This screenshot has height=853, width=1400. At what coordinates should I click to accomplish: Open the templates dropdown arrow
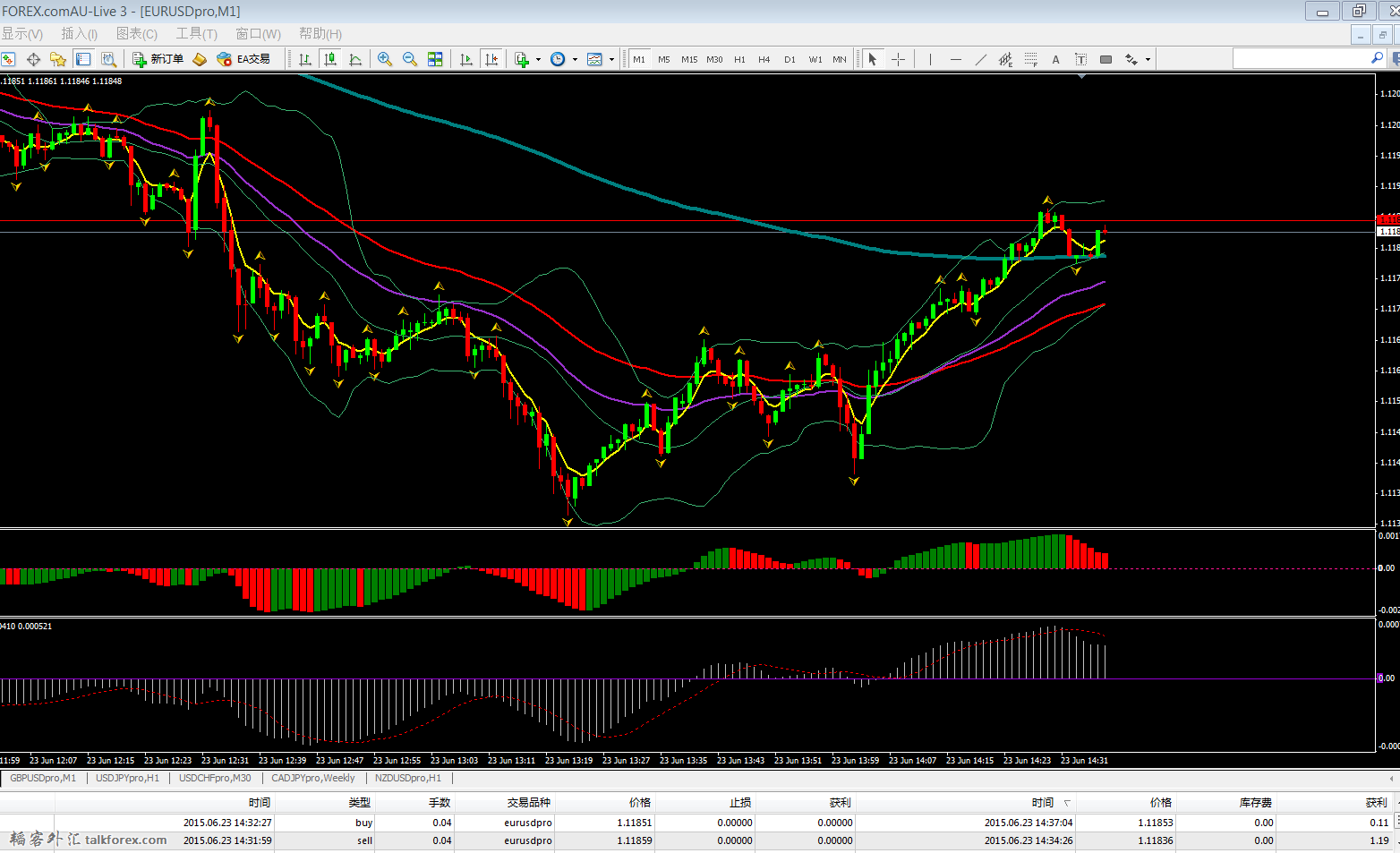pyautogui.click(x=611, y=60)
